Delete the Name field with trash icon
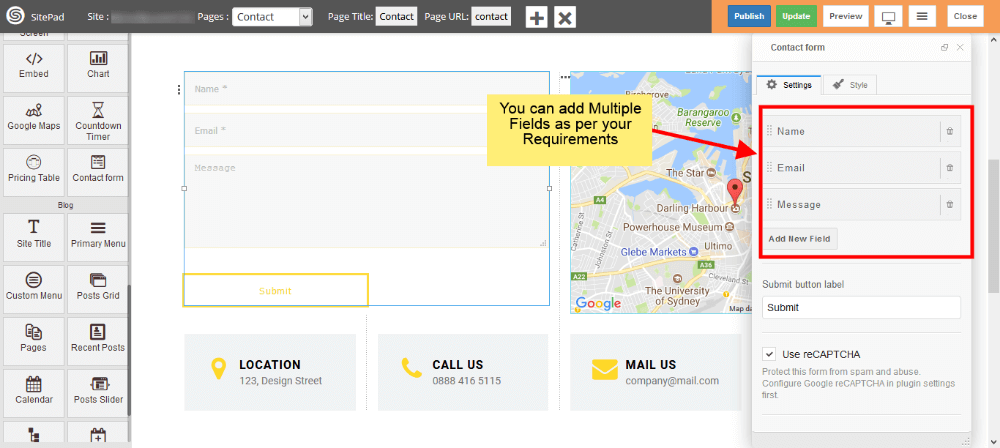The height and width of the screenshot is (448, 1000). click(950, 131)
